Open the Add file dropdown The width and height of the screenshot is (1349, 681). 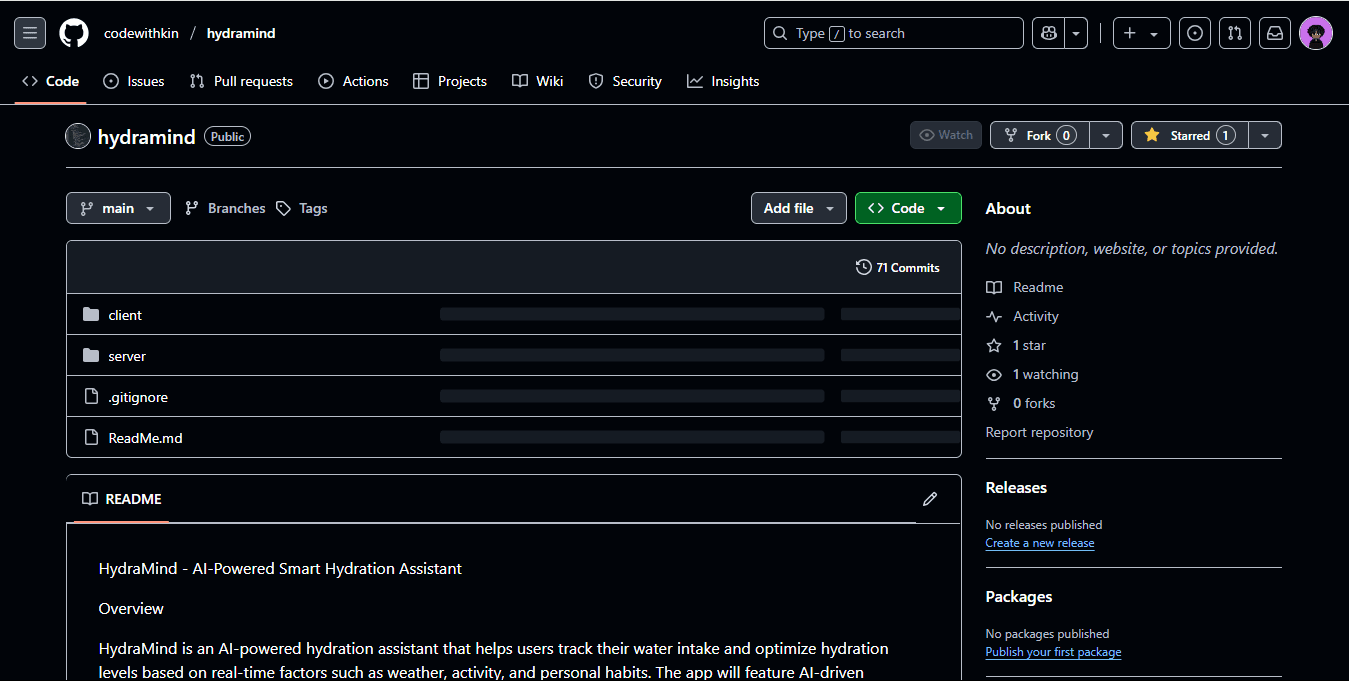pos(799,208)
